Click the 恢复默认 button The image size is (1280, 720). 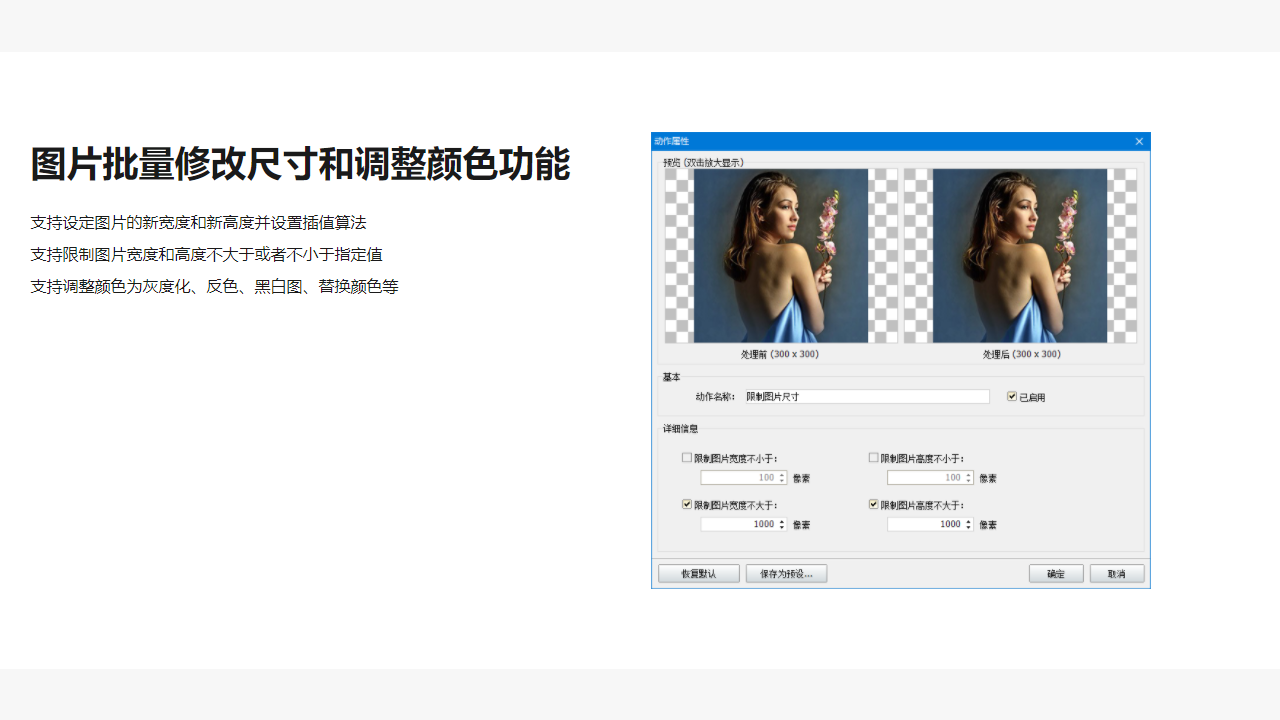pyautogui.click(x=698, y=573)
